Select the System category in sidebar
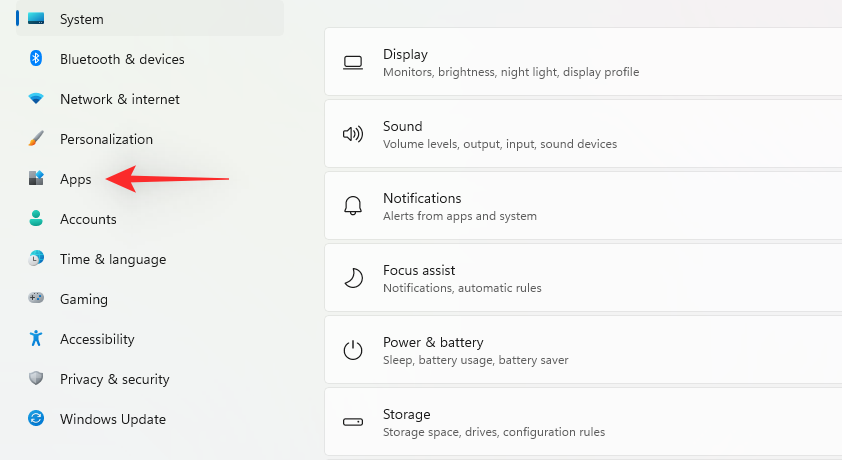 (x=81, y=19)
